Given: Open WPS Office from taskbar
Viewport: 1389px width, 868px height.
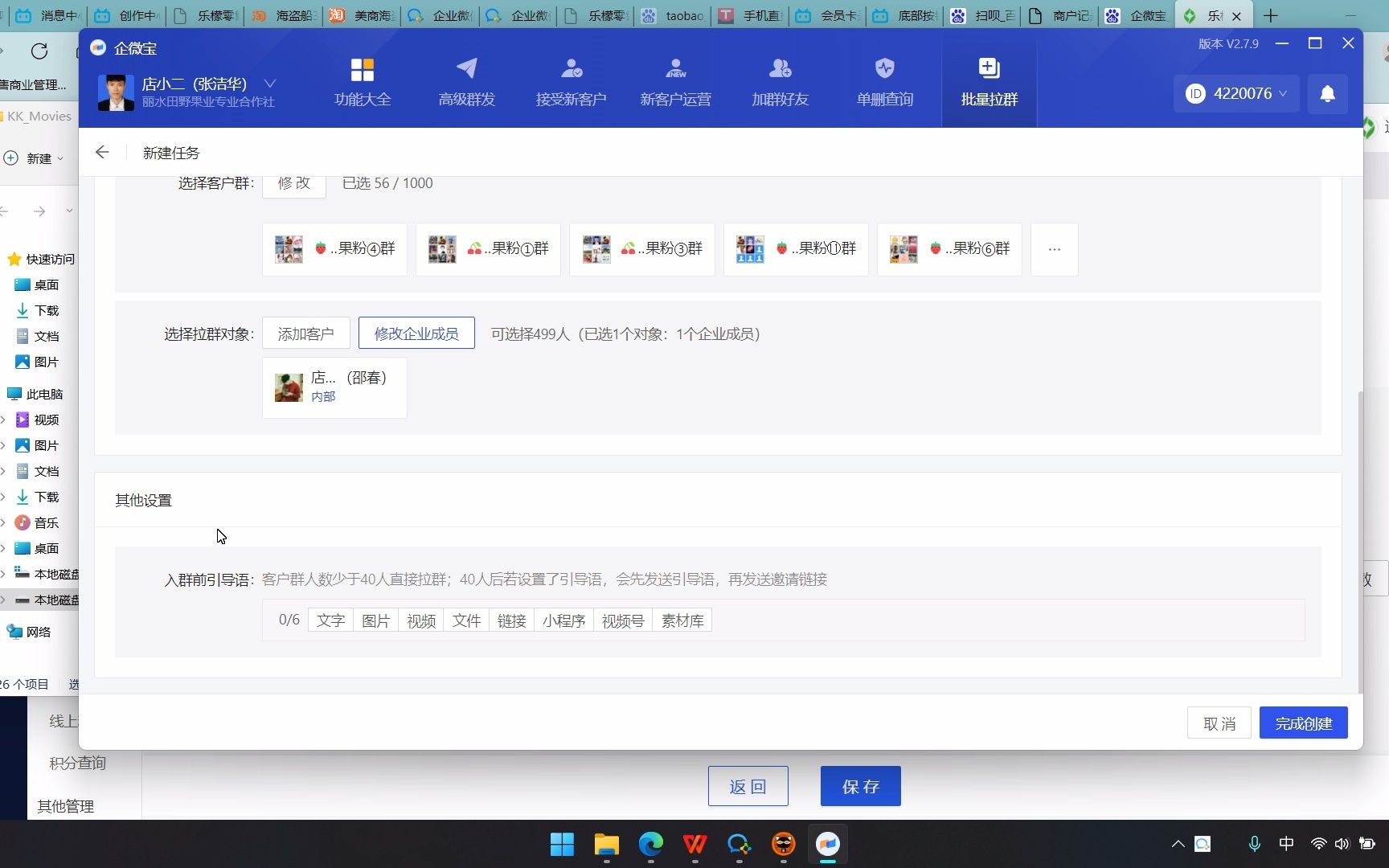Looking at the screenshot, I should [x=694, y=844].
